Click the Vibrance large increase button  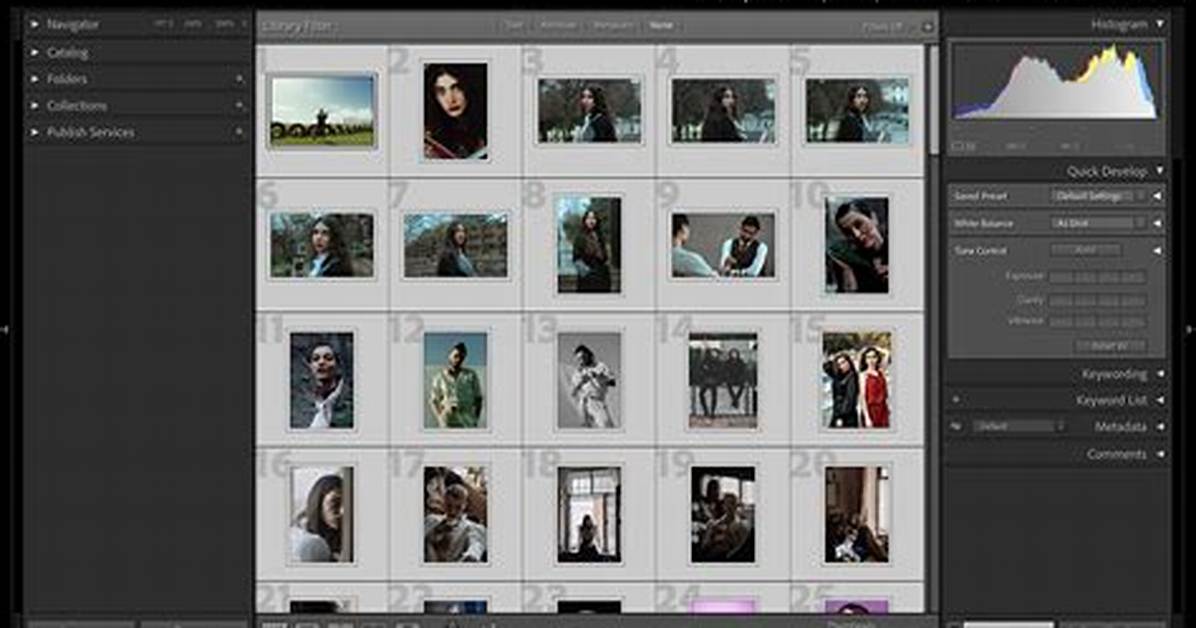click(1134, 322)
